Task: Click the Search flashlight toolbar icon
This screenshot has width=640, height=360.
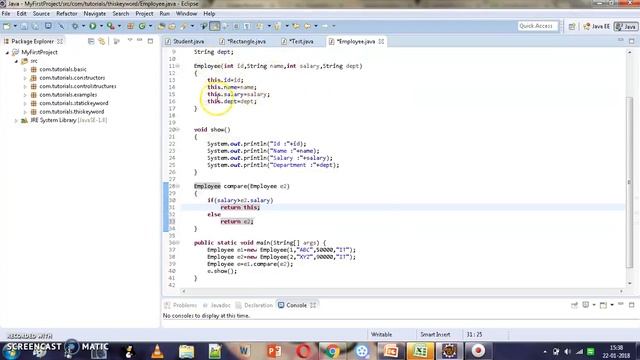Action: 184,26
